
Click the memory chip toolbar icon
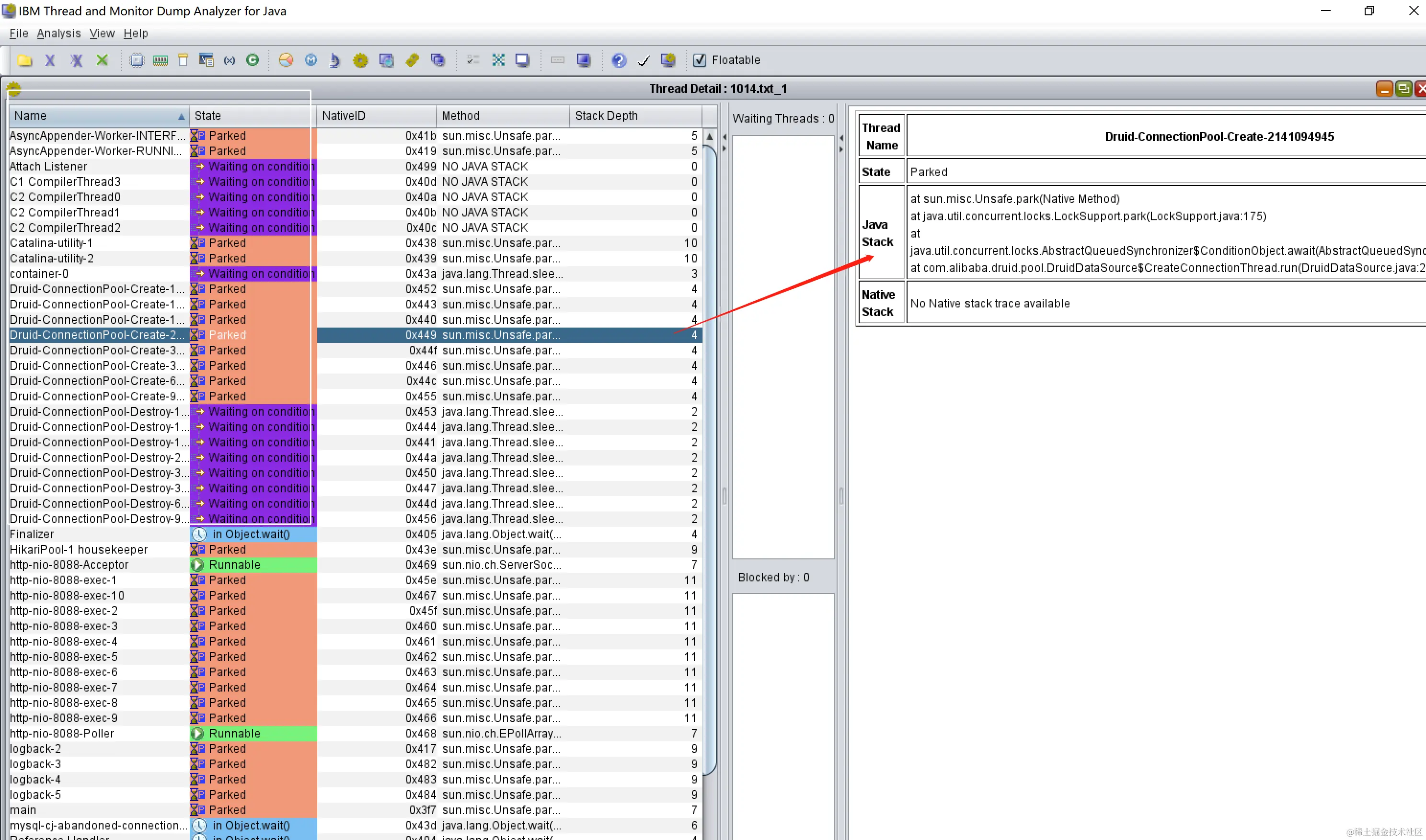(160, 60)
